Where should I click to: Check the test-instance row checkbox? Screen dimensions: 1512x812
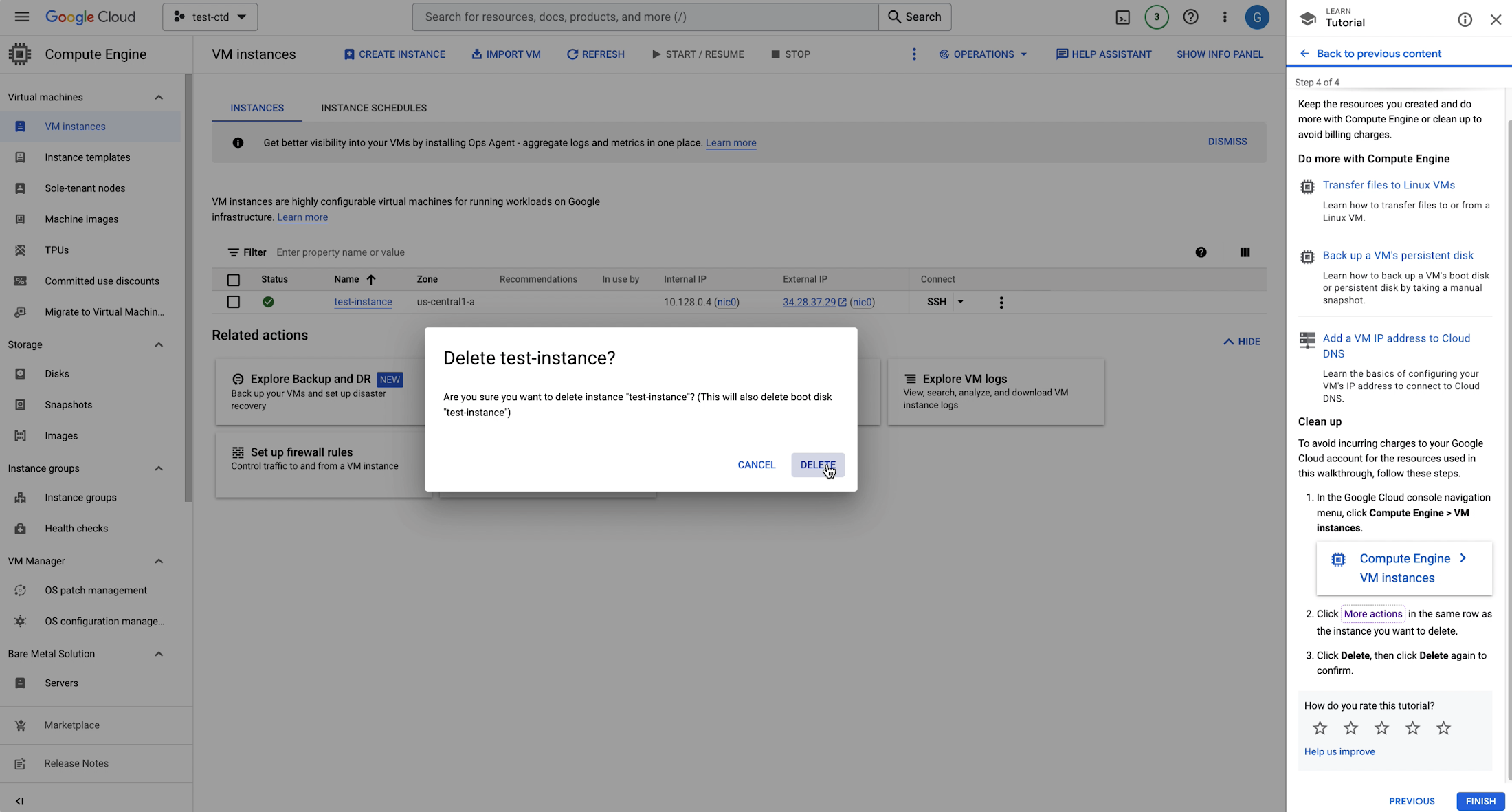pos(234,302)
